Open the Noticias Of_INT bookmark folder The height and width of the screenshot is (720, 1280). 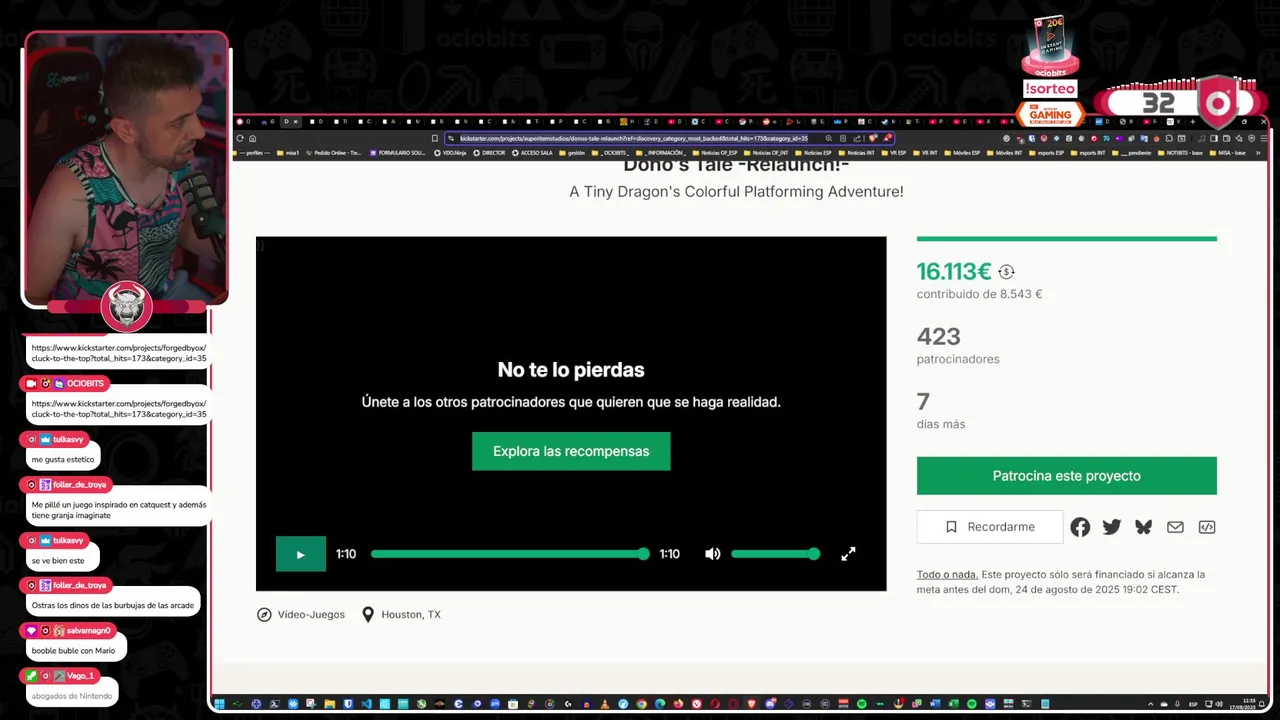pyautogui.click(x=767, y=153)
